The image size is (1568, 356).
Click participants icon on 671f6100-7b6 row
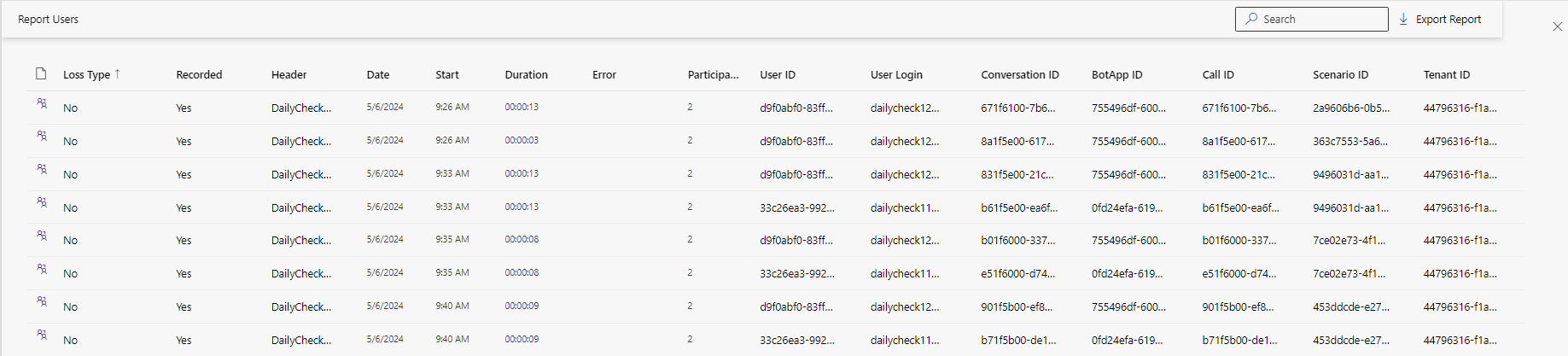click(42, 103)
